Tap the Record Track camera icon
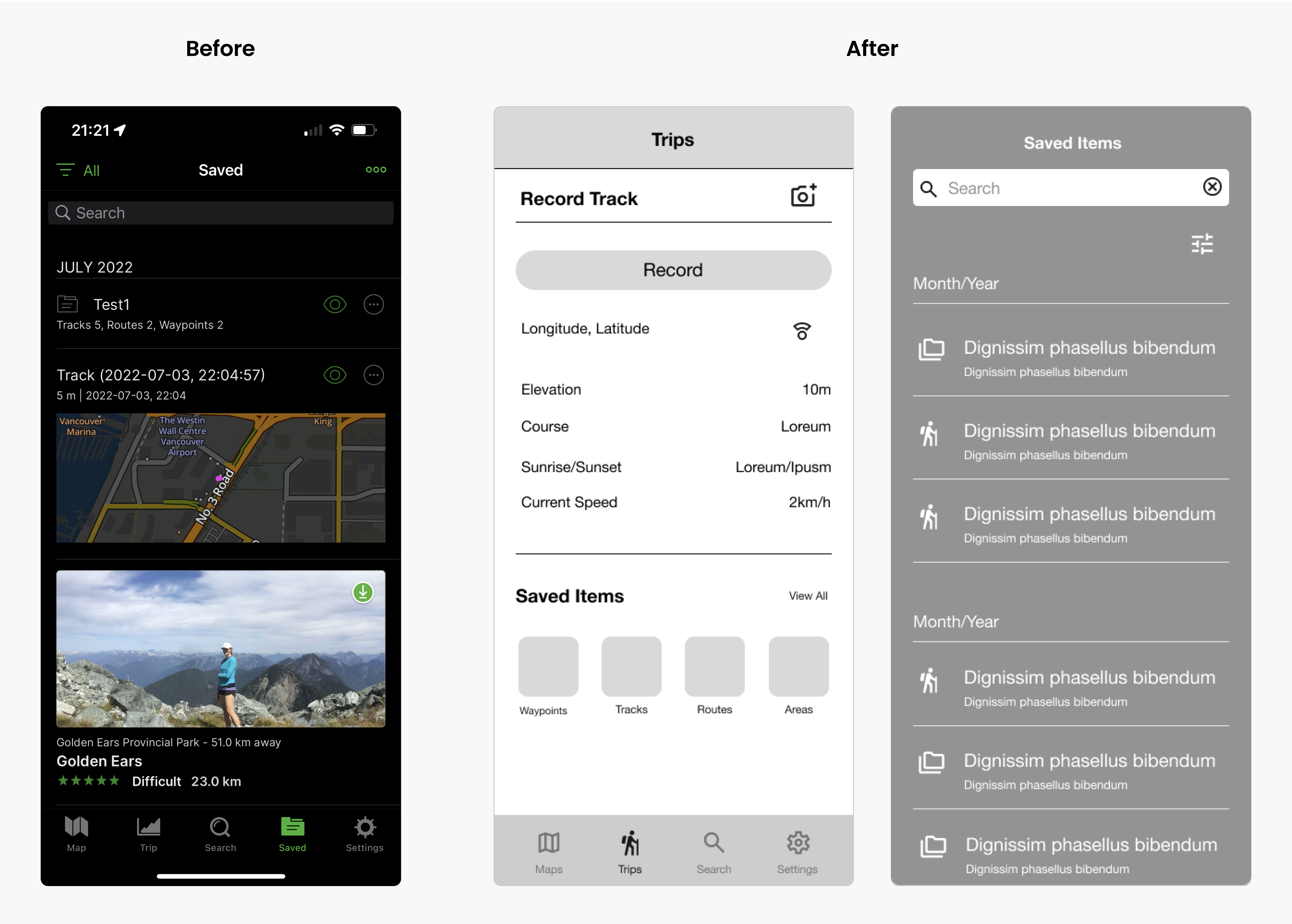This screenshot has height=924, width=1292. pyautogui.click(x=805, y=197)
